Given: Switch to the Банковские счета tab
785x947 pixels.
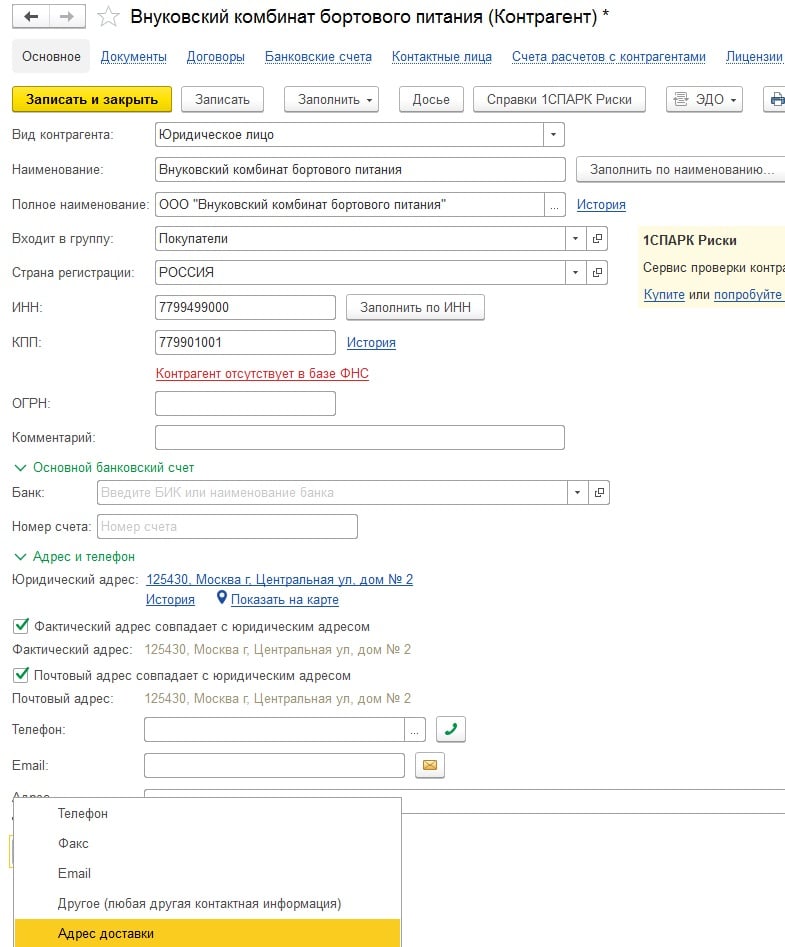Looking at the screenshot, I should (x=318, y=57).
